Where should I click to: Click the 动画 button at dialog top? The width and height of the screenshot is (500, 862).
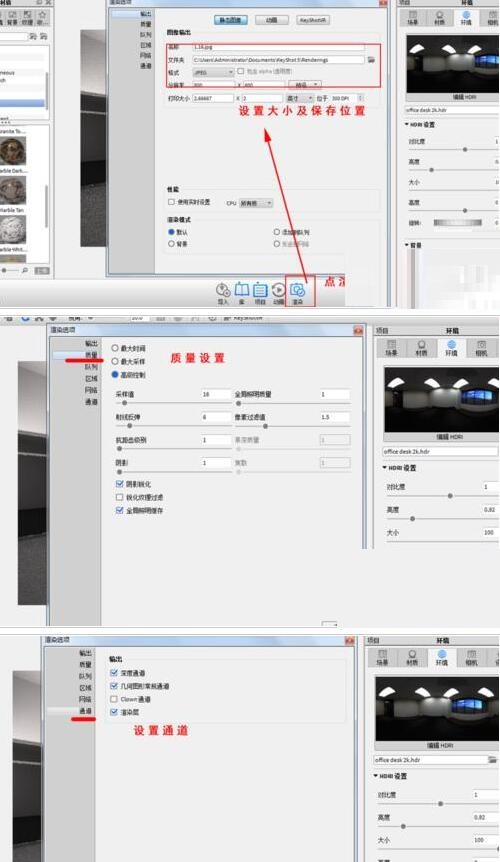[271, 20]
